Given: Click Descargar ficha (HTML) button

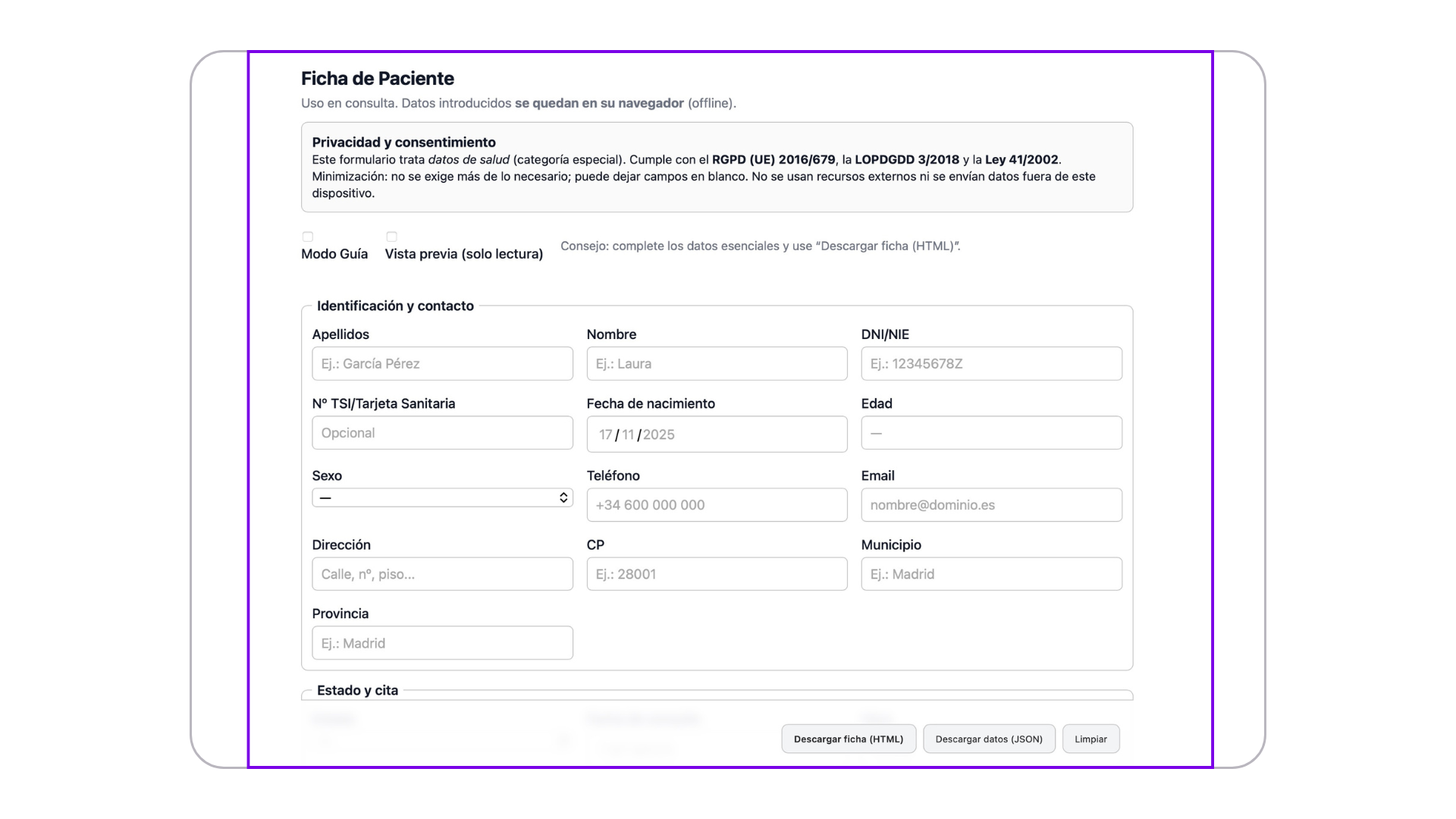Looking at the screenshot, I should [x=849, y=739].
